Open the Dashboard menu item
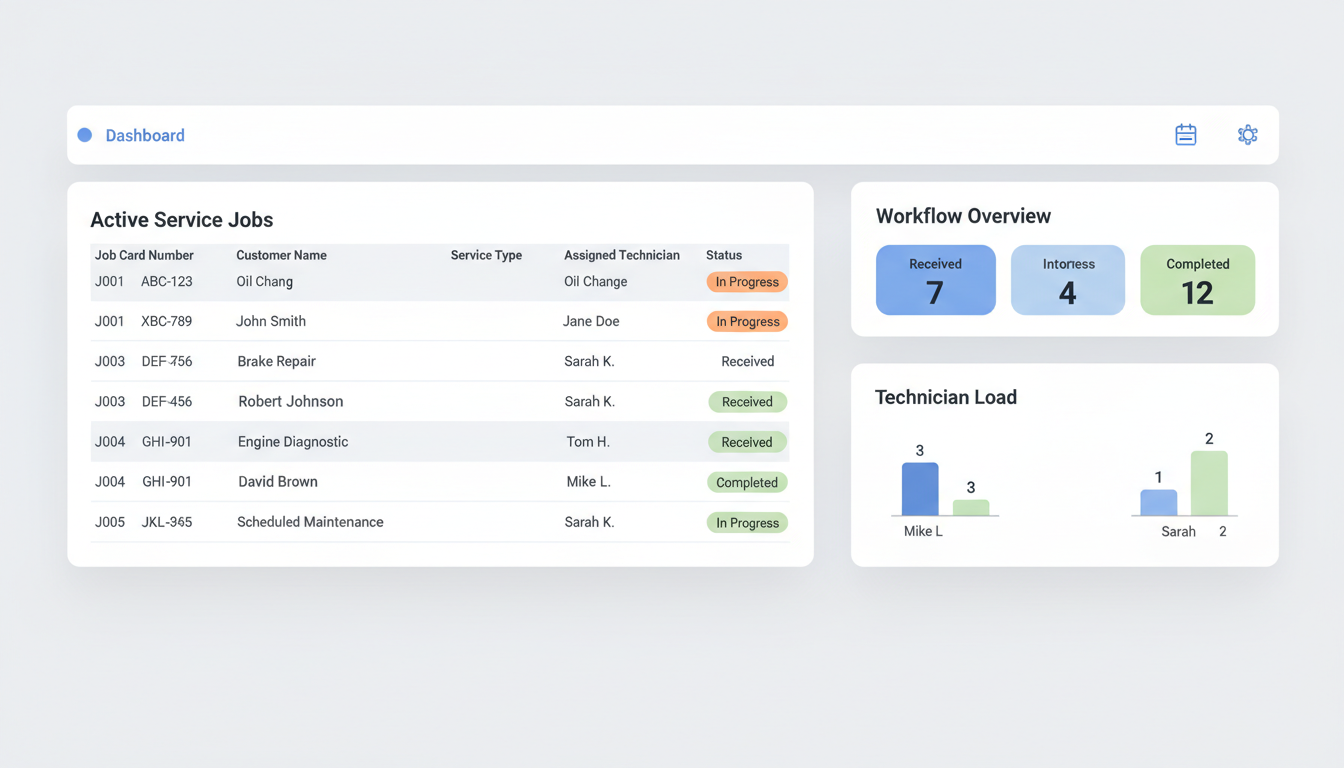 145,134
